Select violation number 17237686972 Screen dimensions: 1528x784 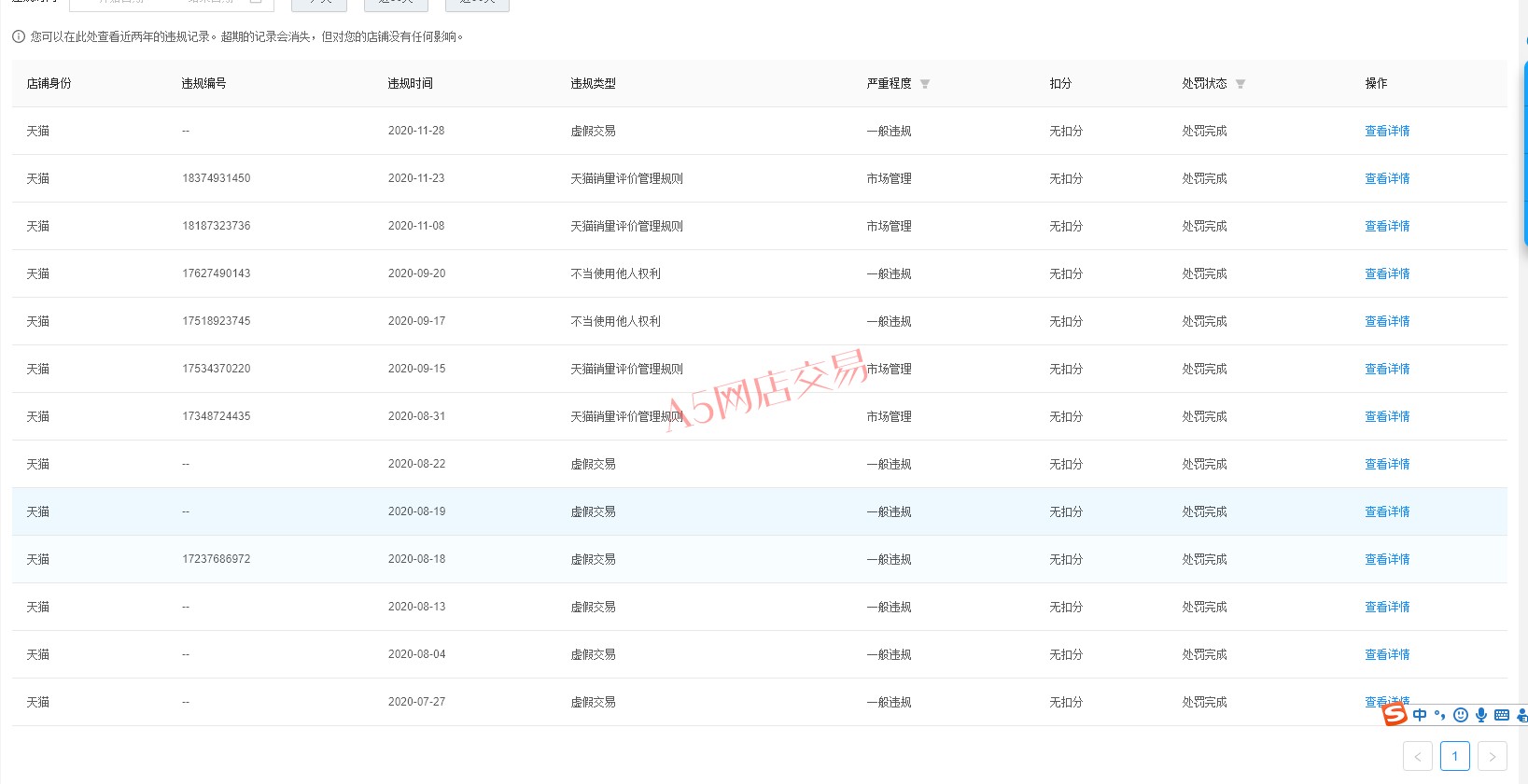point(217,559)
